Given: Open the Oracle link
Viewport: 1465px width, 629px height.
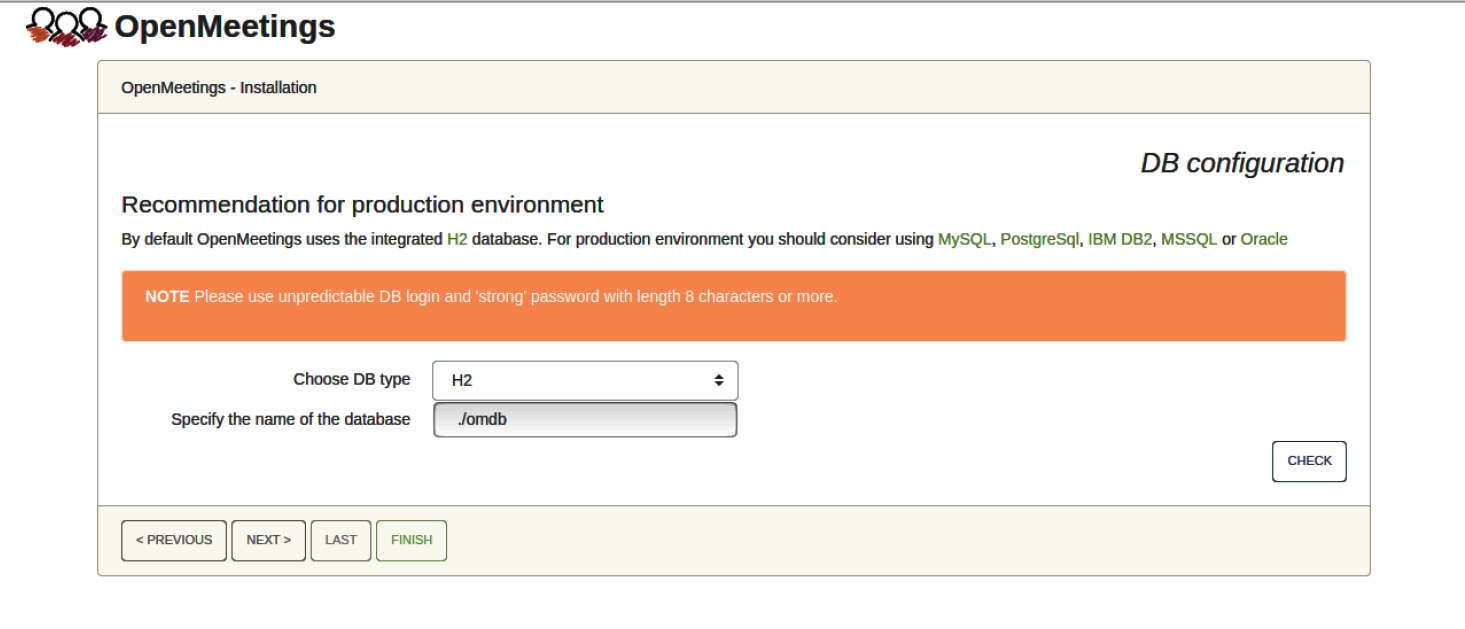Looking at the screenshot, I should [x=1264, y=240].
